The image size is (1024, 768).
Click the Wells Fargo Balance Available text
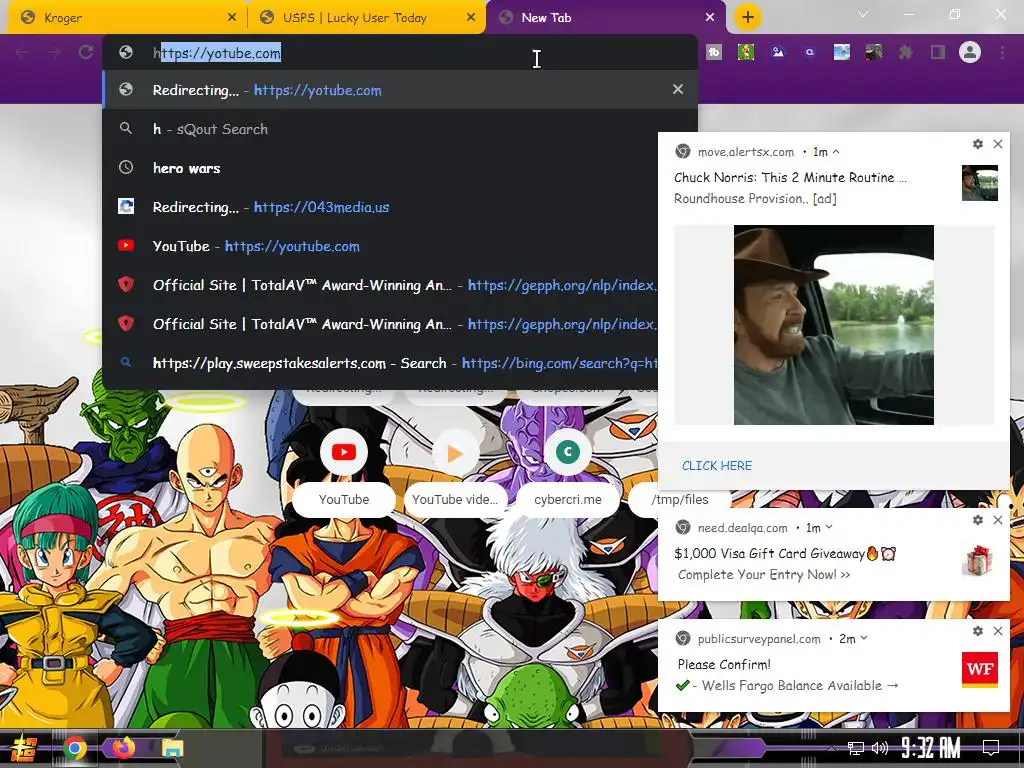tap(800, 686)
